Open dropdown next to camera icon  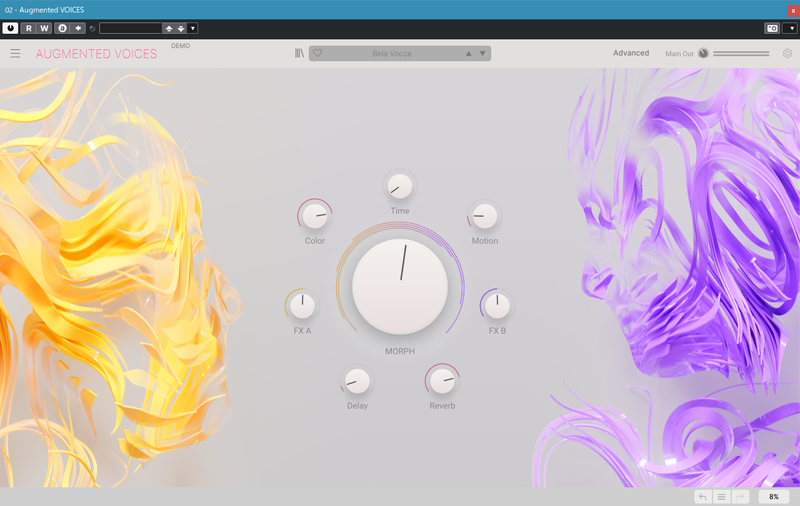(791, 28)
